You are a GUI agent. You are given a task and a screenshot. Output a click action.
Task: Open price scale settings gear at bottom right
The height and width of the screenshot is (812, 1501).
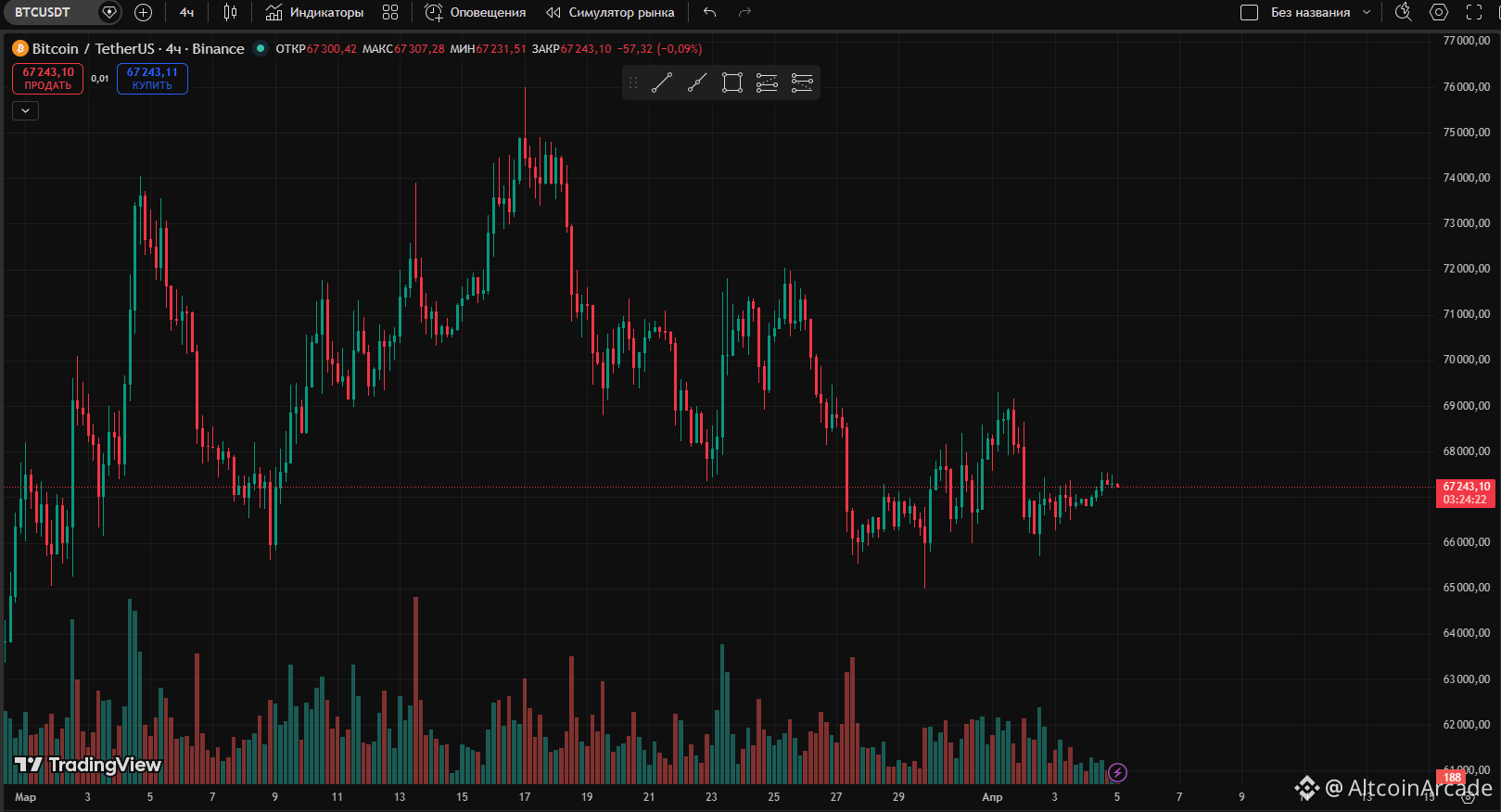point(1468,796)
